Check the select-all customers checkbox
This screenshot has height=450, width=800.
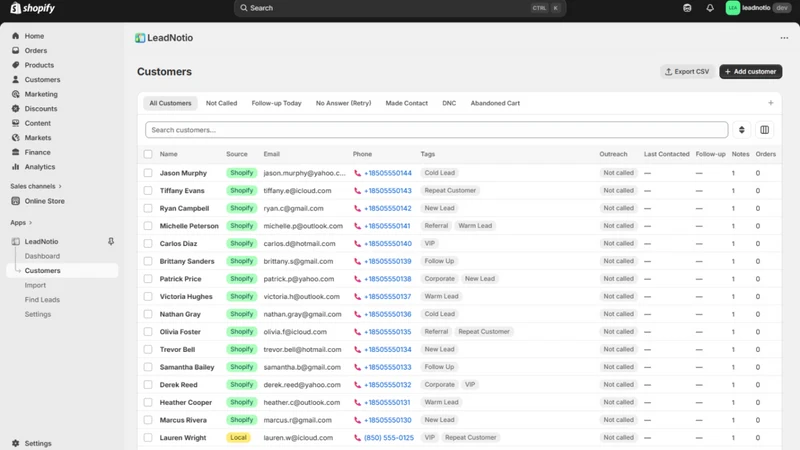(148, 154)
